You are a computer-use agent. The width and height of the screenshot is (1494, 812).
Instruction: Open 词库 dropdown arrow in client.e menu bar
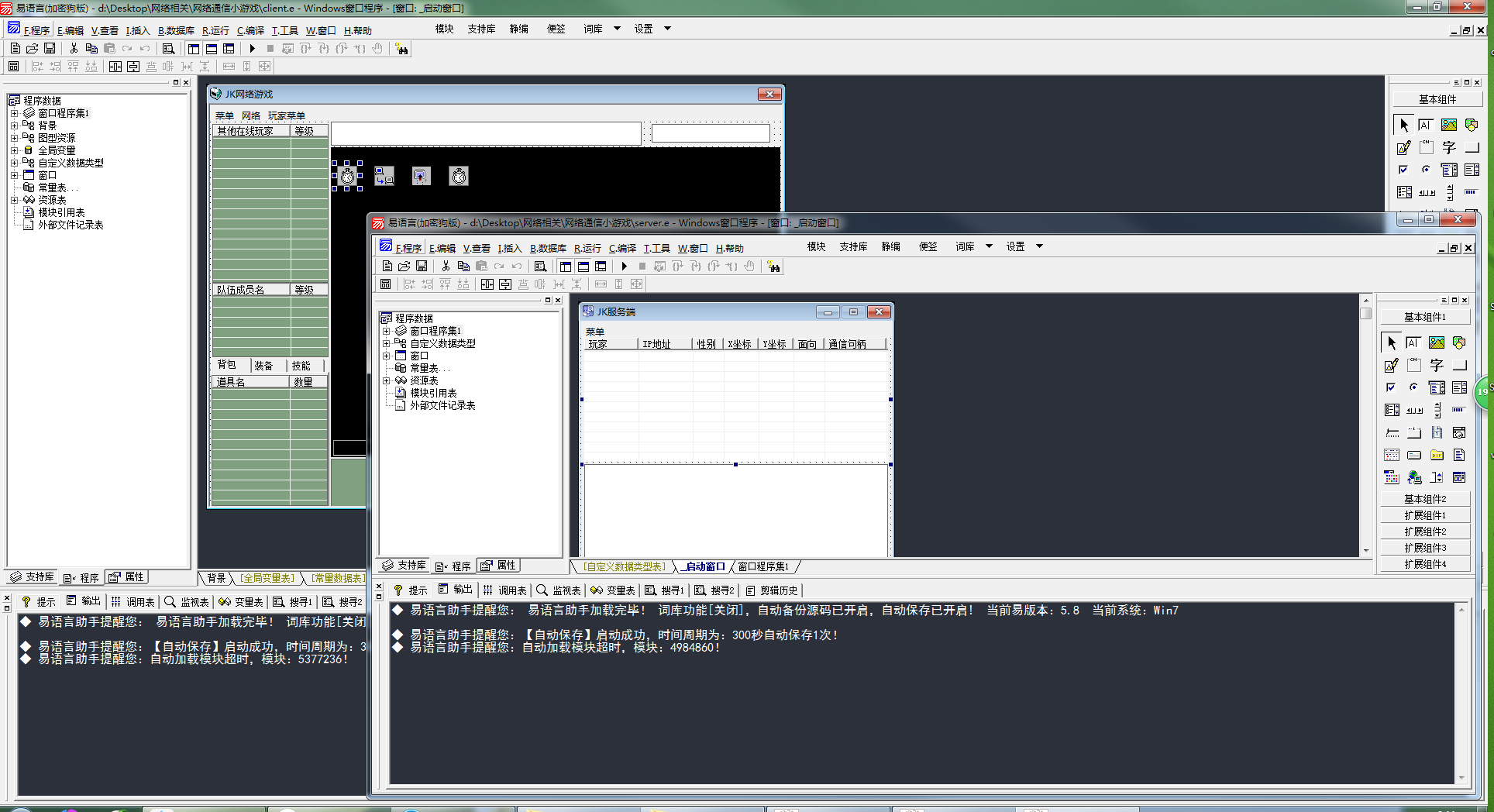[x=617, y=29]
